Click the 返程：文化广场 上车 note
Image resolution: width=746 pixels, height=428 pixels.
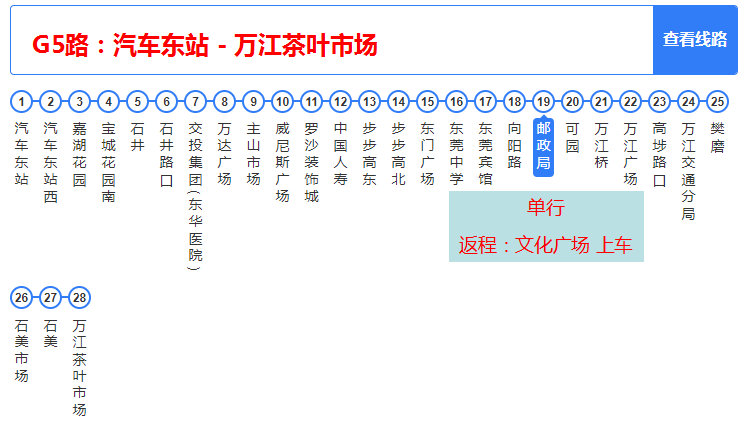[545, 245]
